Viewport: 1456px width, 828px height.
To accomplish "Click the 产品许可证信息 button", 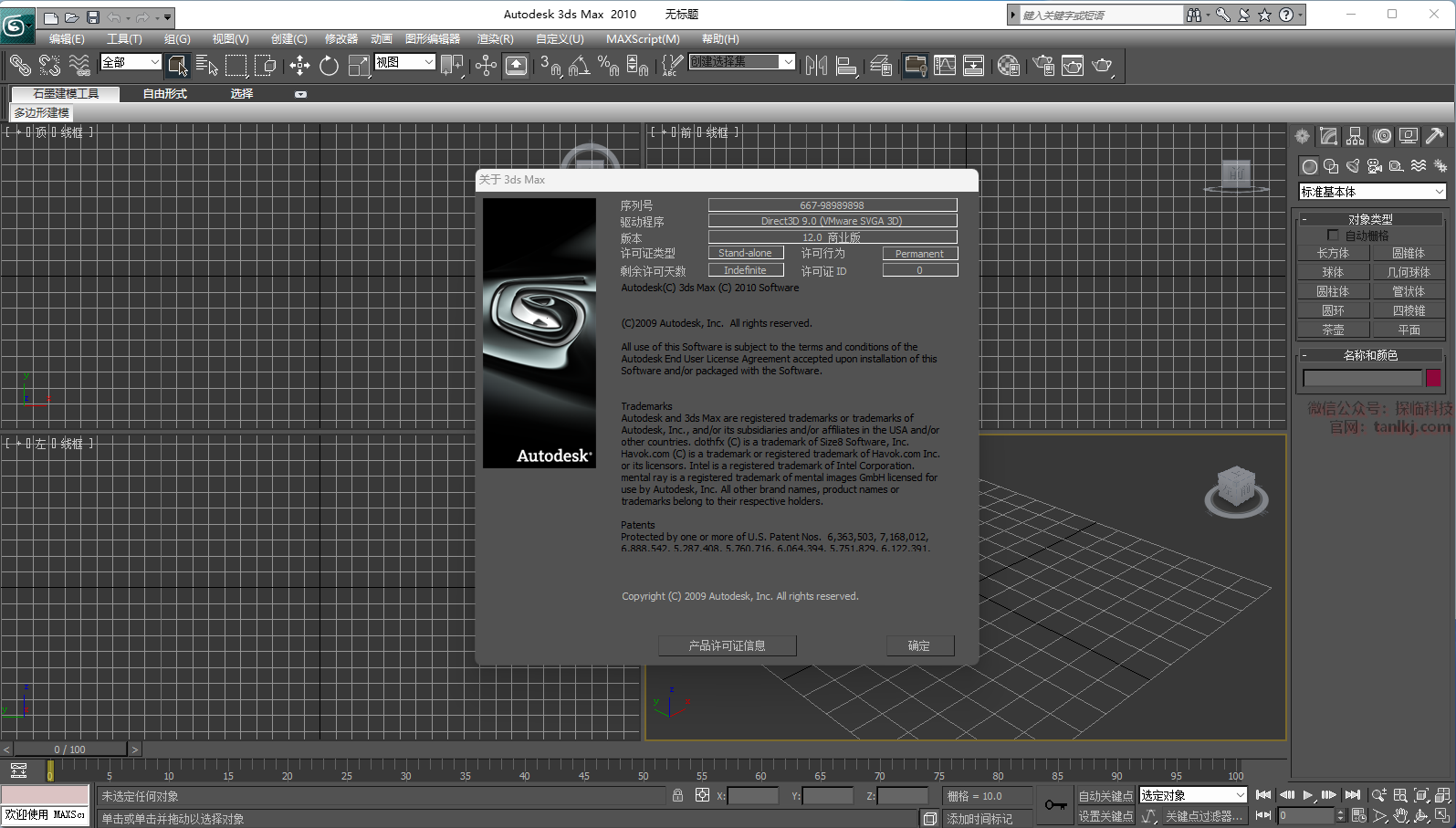I will (x=727, y=645).
